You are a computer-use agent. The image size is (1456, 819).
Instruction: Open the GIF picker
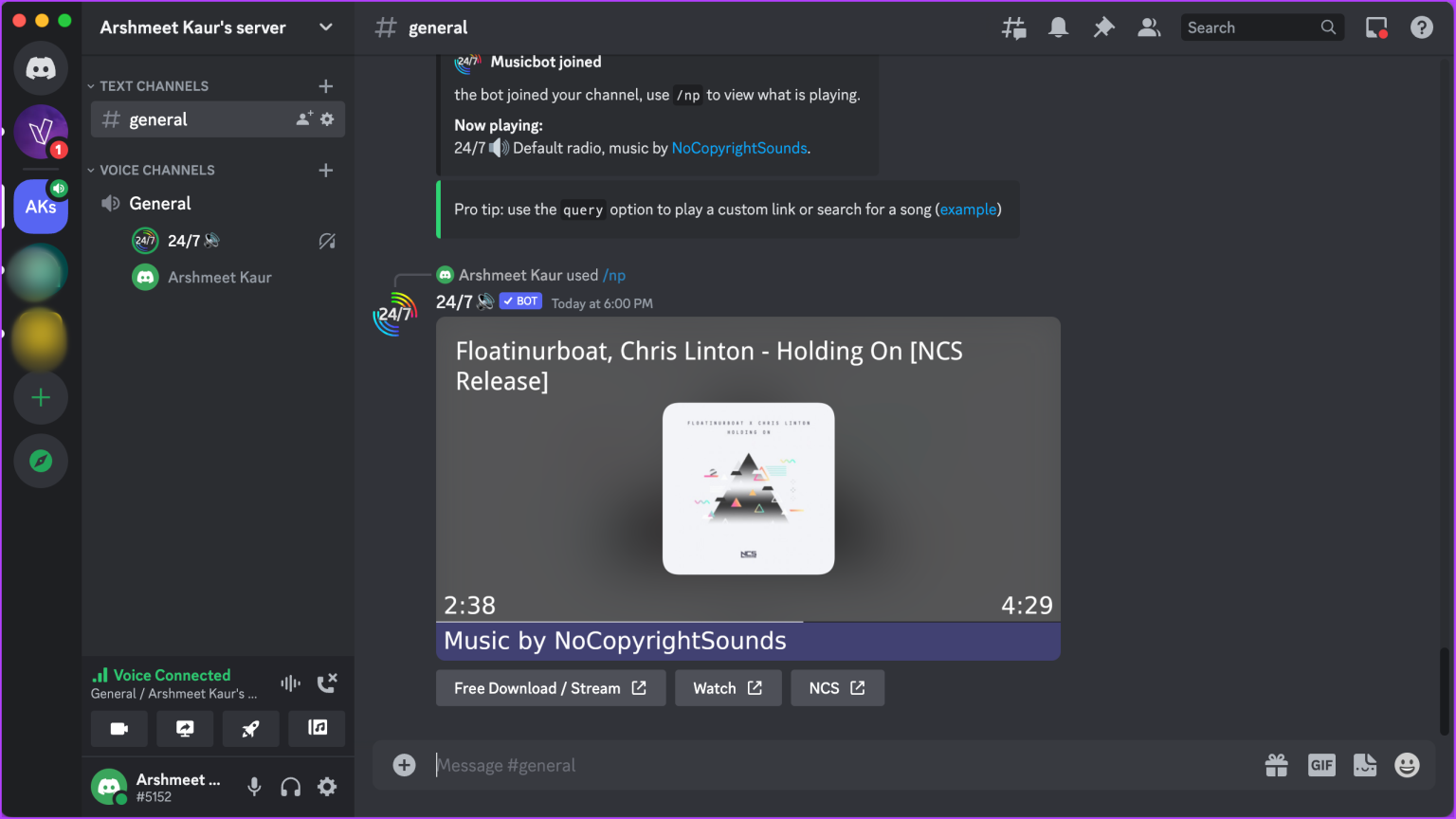click(1321, 765)
